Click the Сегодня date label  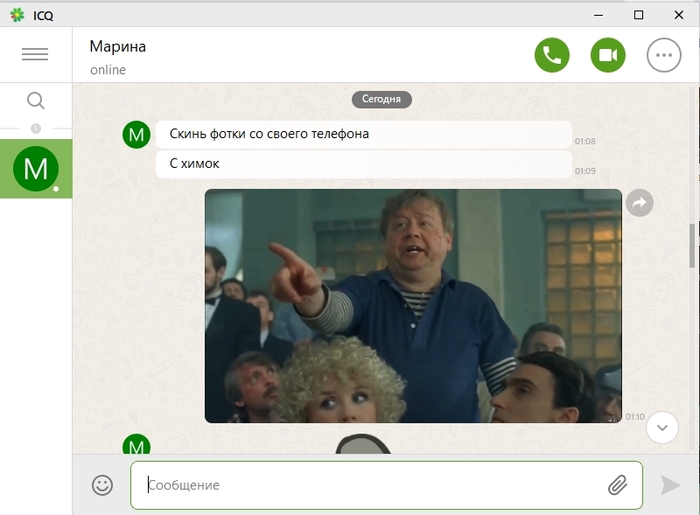381,100
